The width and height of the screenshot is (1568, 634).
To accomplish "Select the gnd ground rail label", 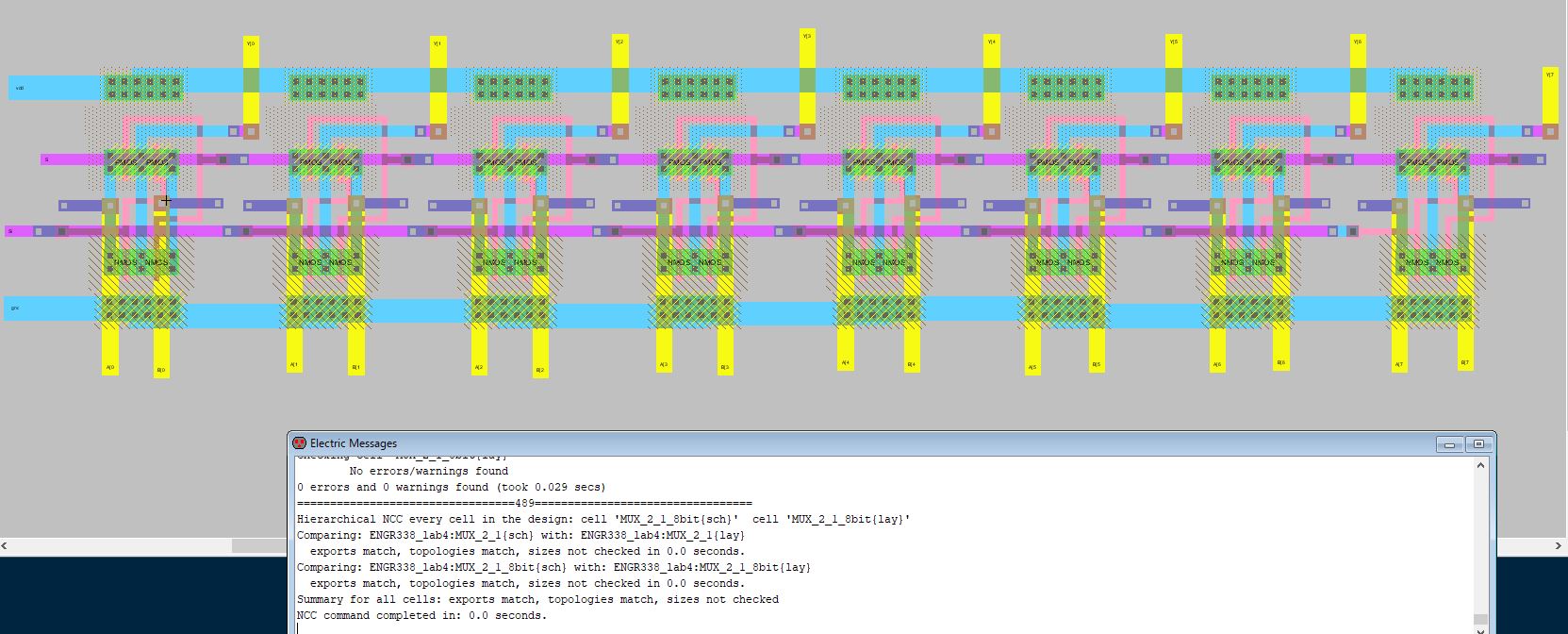I will [15, 309].
